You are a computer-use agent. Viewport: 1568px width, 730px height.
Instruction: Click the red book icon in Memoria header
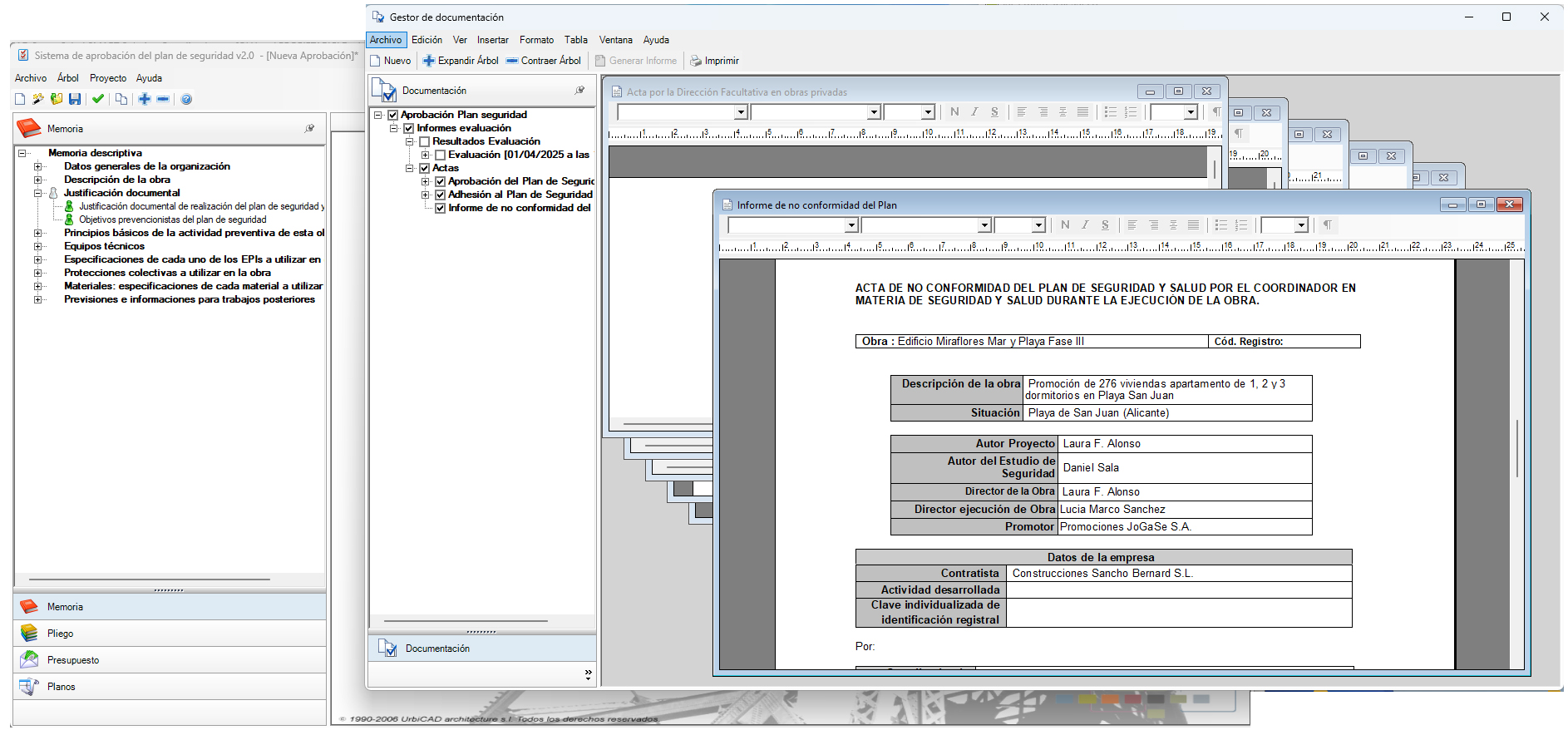29,128
